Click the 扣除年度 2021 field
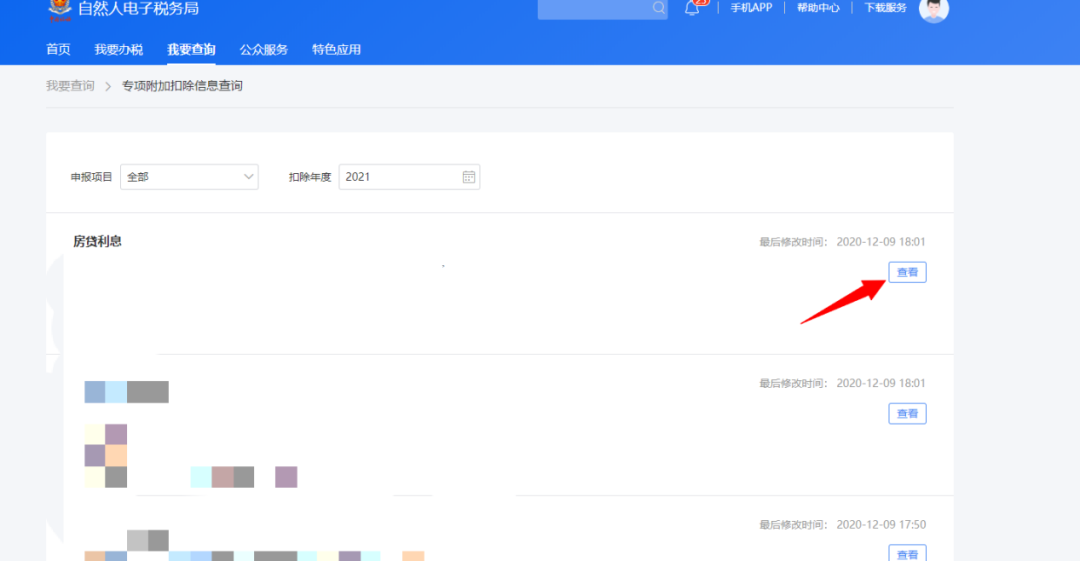The height and width of the screenshot is (561, 1080). (x=409, y=177)
